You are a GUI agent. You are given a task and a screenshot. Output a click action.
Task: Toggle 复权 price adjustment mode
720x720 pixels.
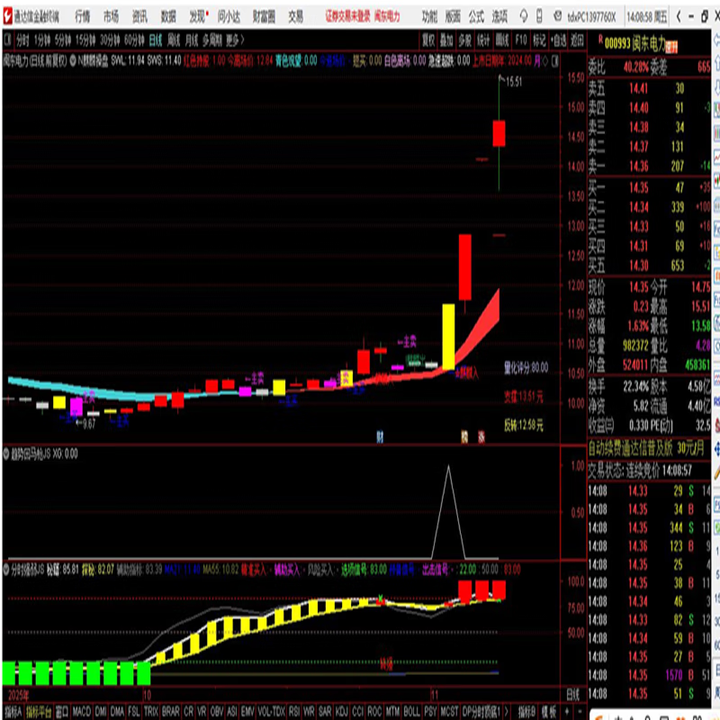428,40
